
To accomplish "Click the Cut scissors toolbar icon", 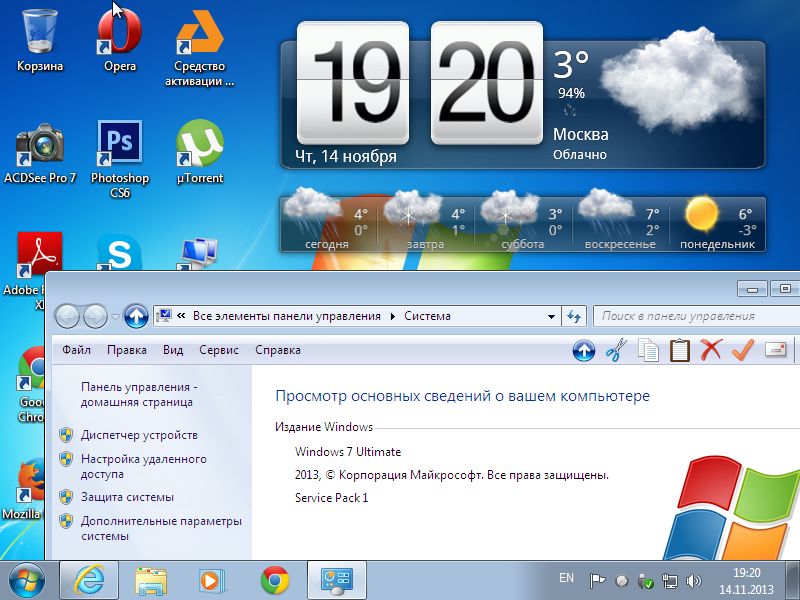I will (617, 348).
